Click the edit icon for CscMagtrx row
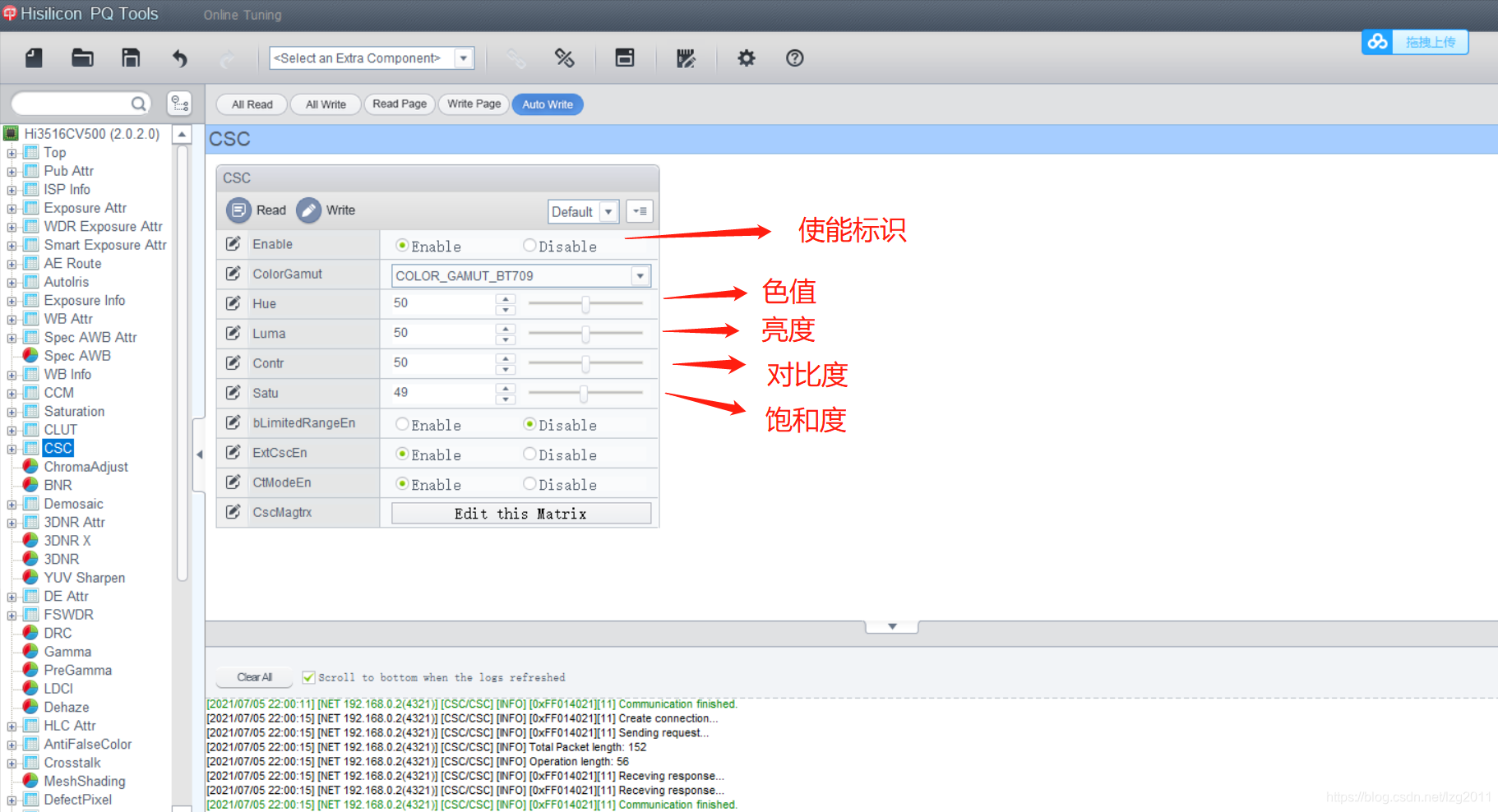The height and width of the screenshot is (812, 1498). 233,512
